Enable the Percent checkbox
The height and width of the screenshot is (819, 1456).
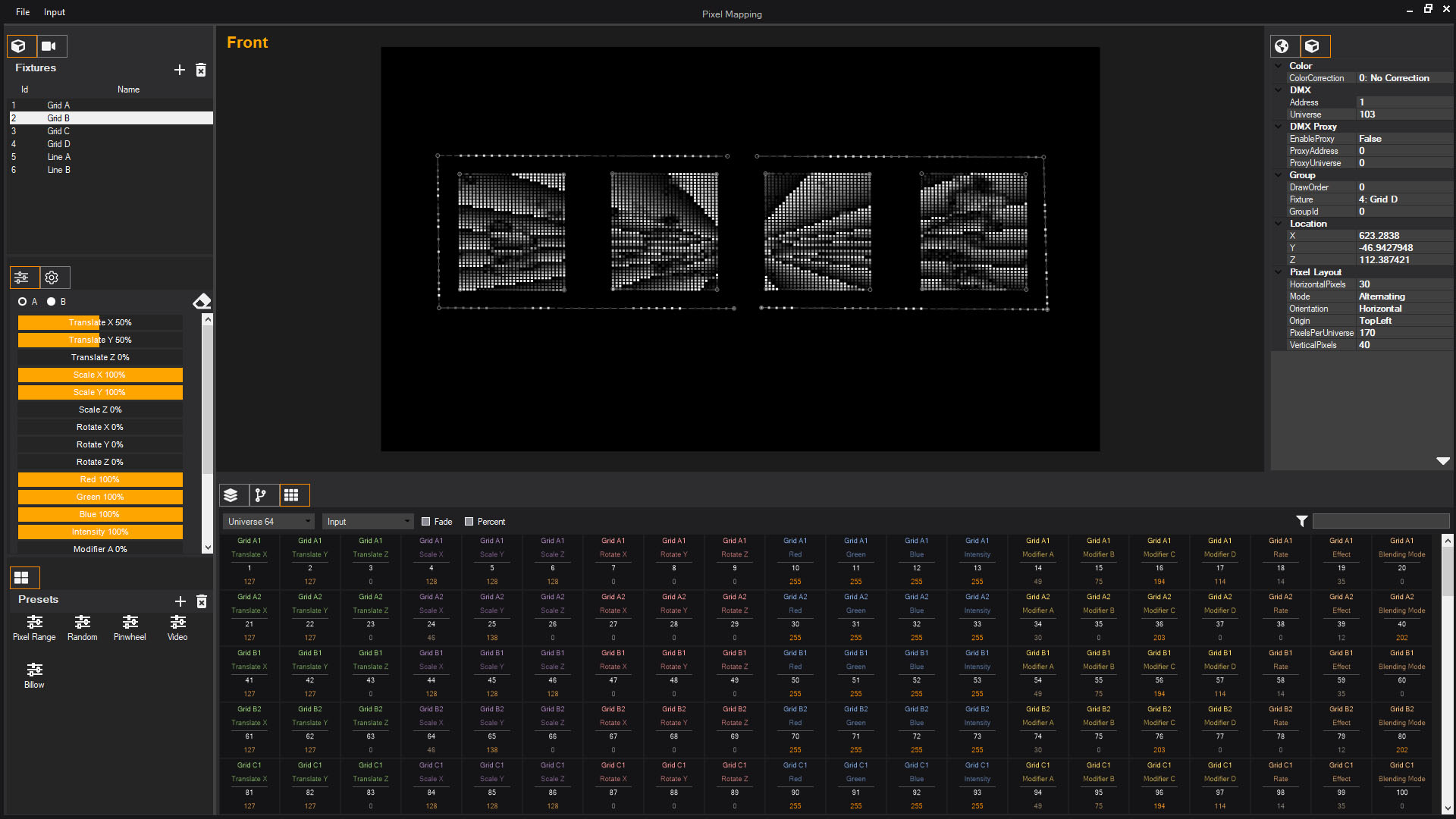(469, 521)
